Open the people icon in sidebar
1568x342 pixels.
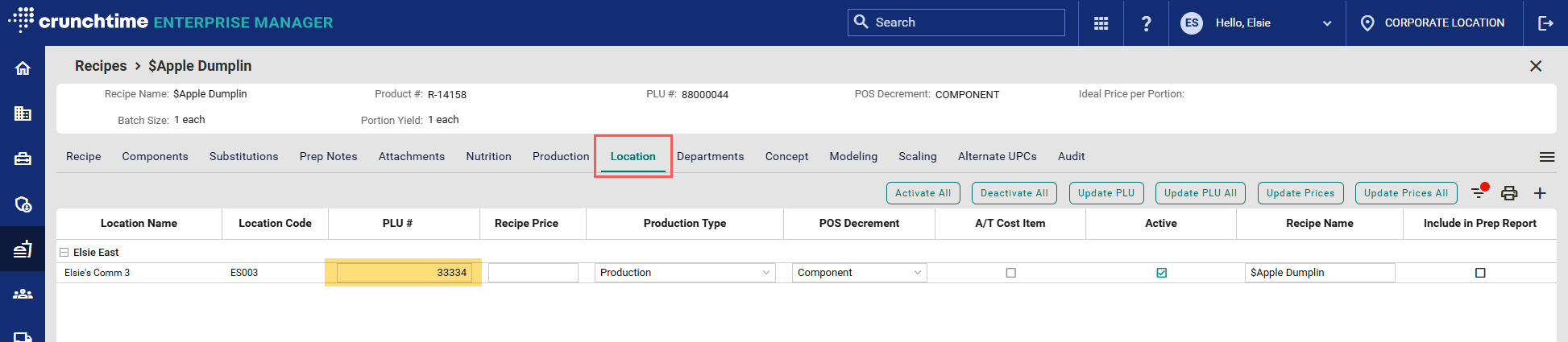click(x=23, y=294)
